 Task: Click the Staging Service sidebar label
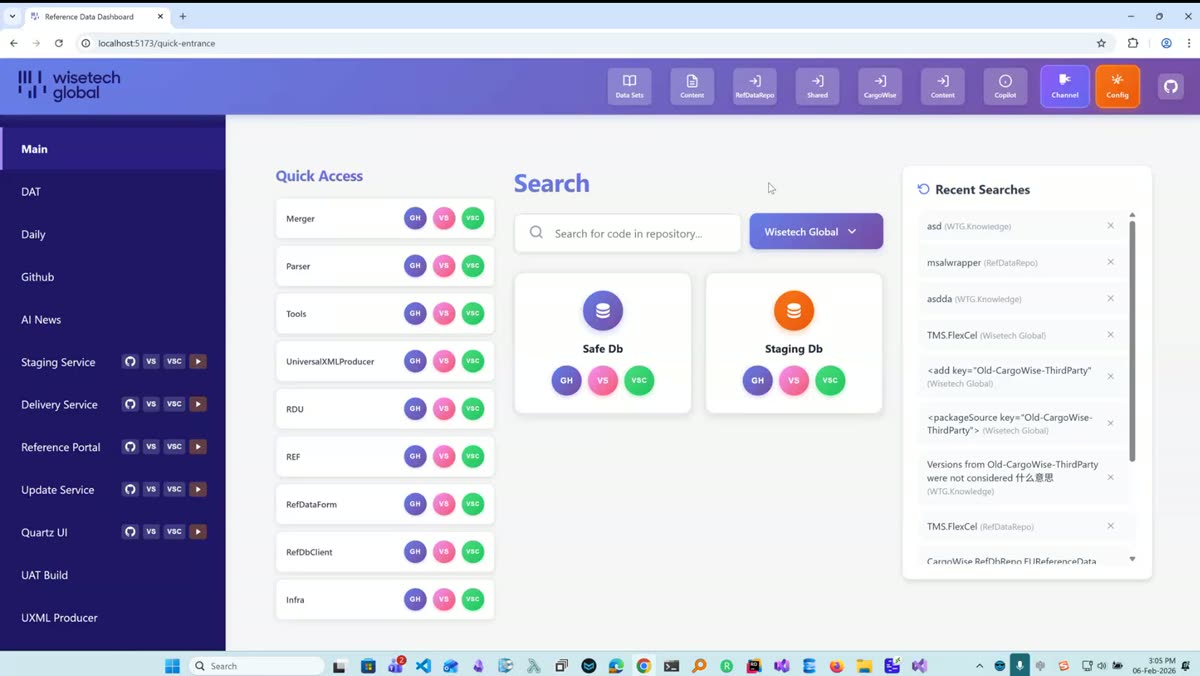pyautogui.click(x=58, y=362)
